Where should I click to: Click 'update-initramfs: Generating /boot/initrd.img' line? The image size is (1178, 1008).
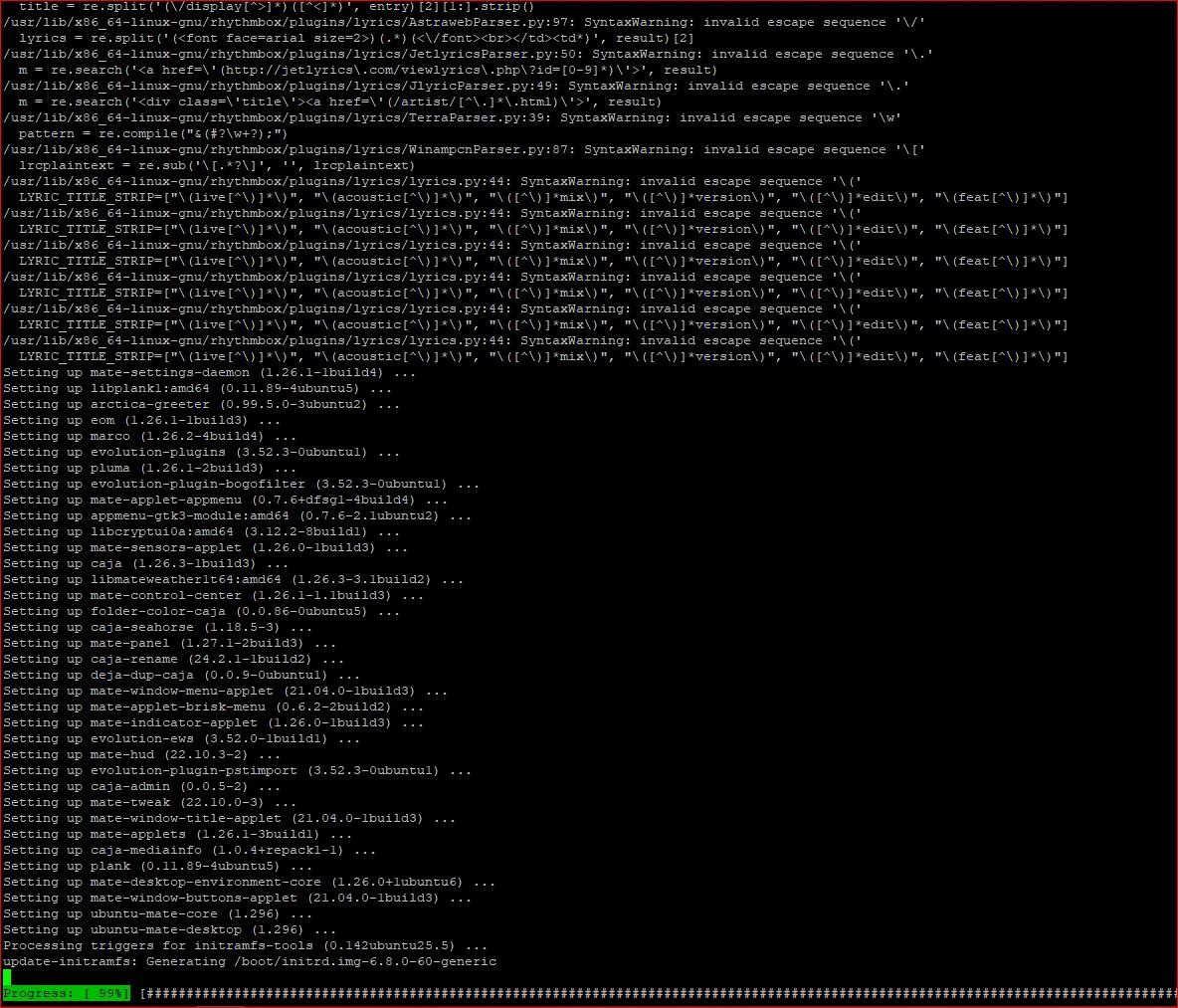250,962
